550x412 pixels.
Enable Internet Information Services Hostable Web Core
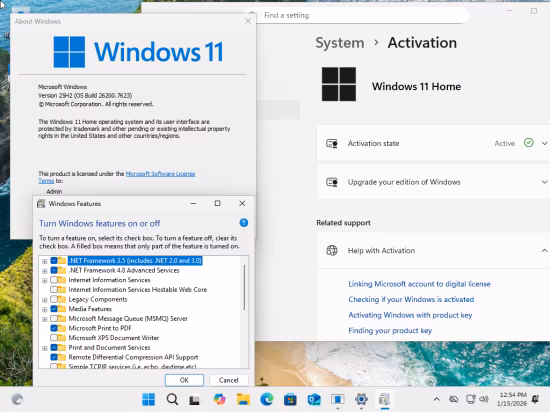(54, 290)
